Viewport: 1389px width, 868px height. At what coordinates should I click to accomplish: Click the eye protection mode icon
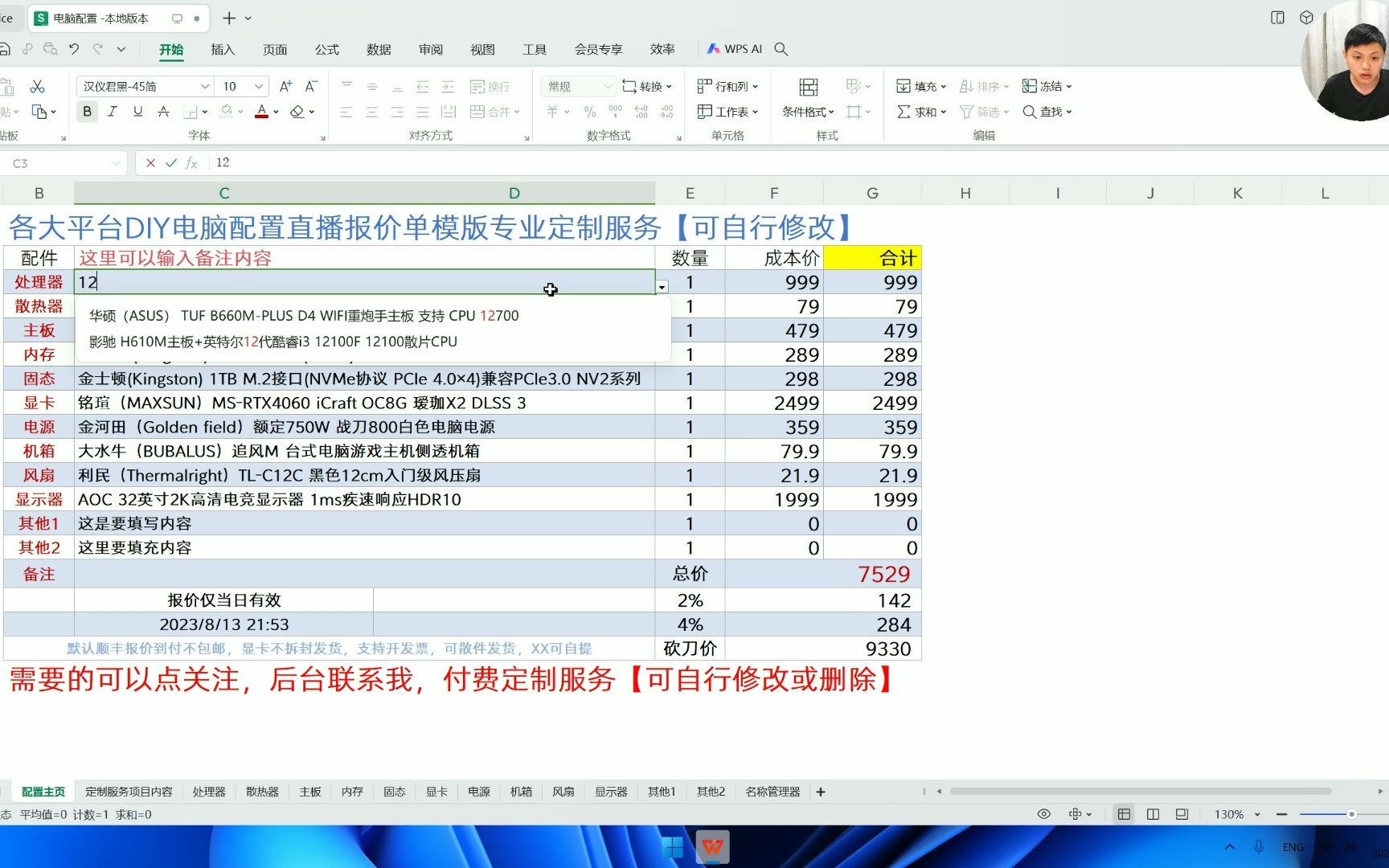1043,814
